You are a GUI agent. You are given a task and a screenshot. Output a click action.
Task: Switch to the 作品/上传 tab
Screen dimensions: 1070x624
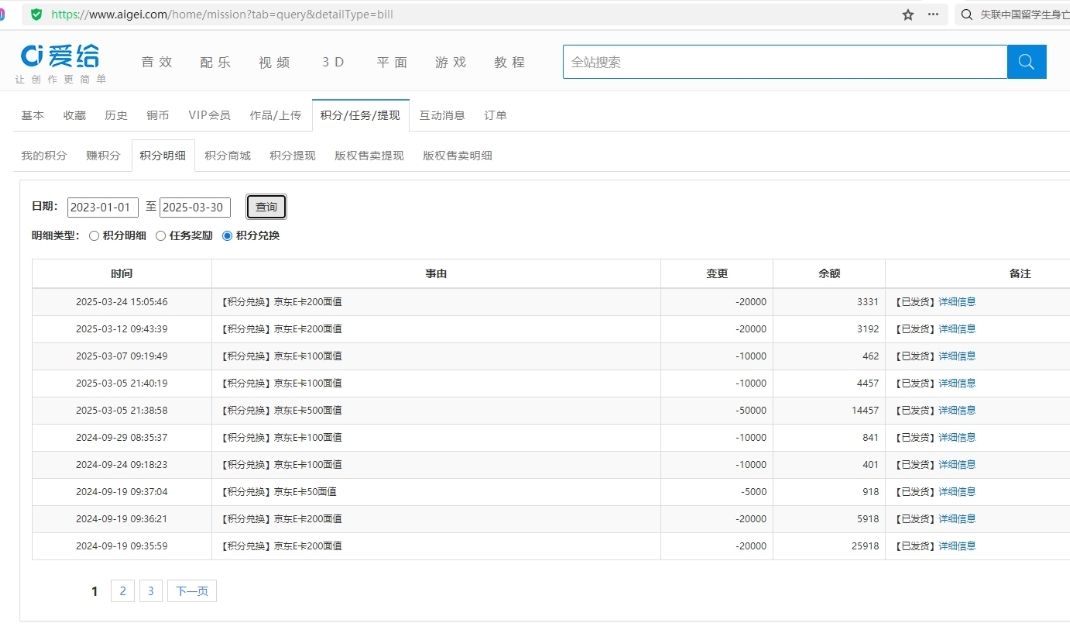pyautogui.click(x=275, y=115)
